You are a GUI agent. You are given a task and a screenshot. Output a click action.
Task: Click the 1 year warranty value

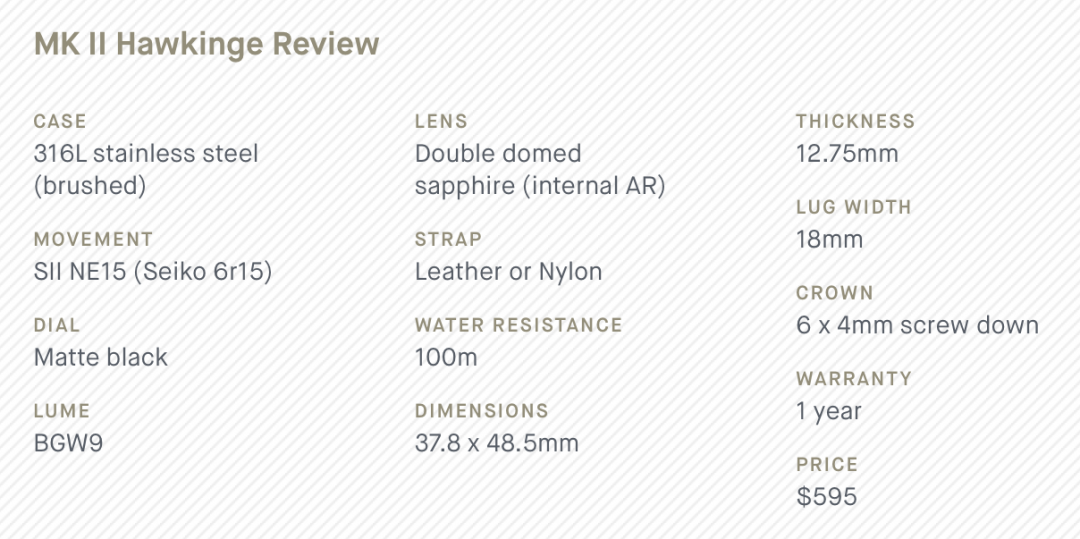(829, 412)
